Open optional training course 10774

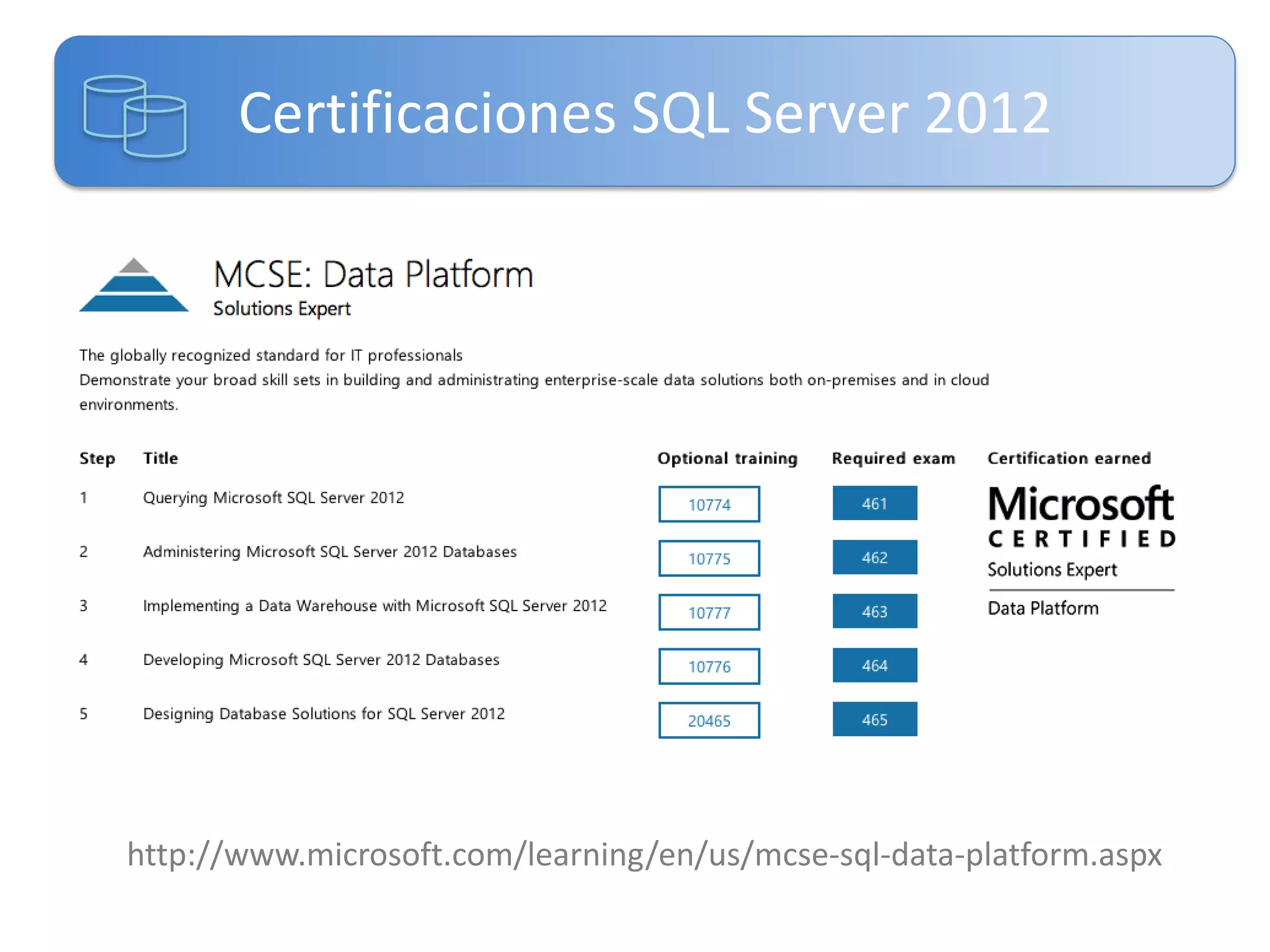709,504
